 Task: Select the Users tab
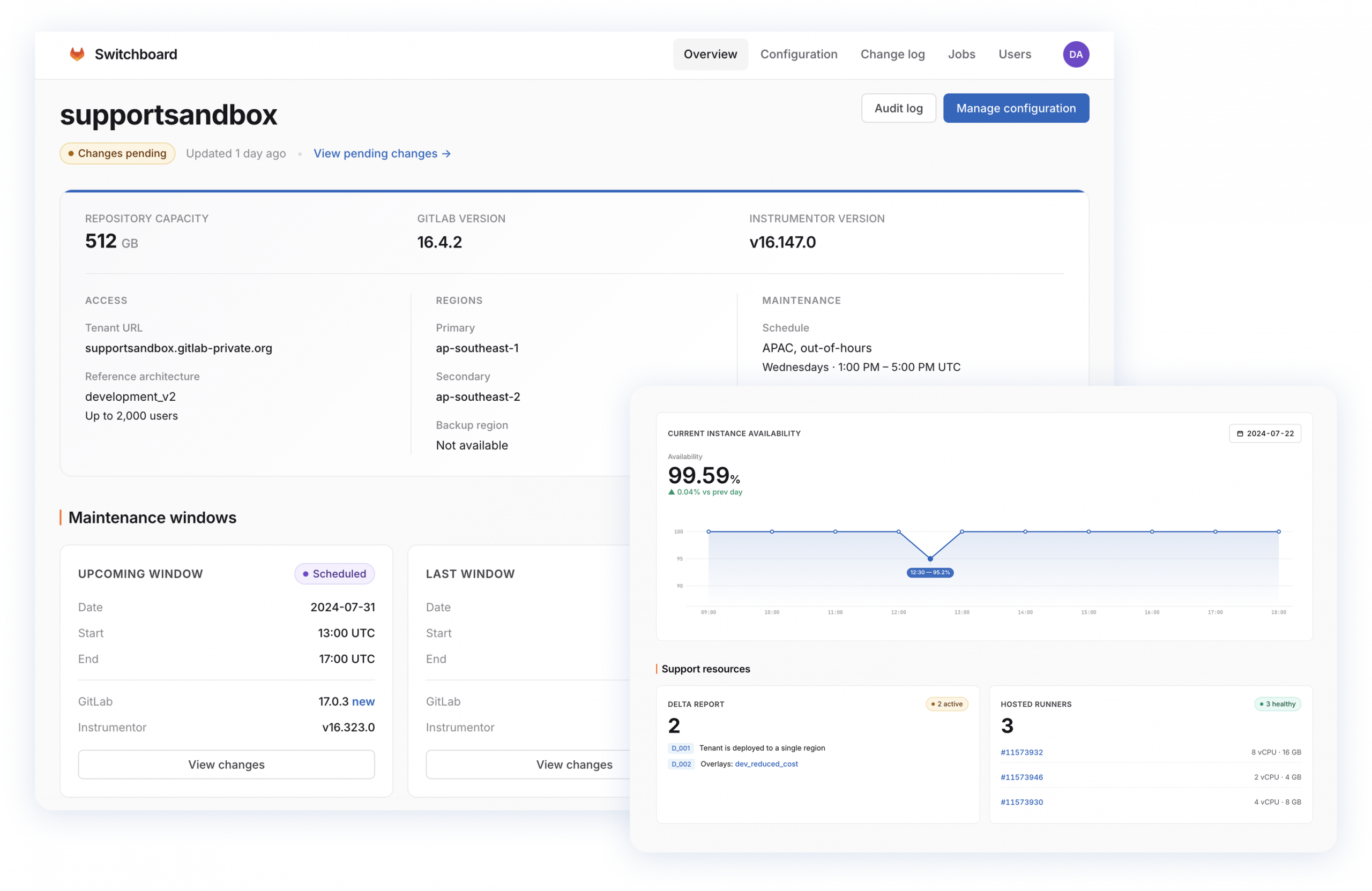[1015, 54]
